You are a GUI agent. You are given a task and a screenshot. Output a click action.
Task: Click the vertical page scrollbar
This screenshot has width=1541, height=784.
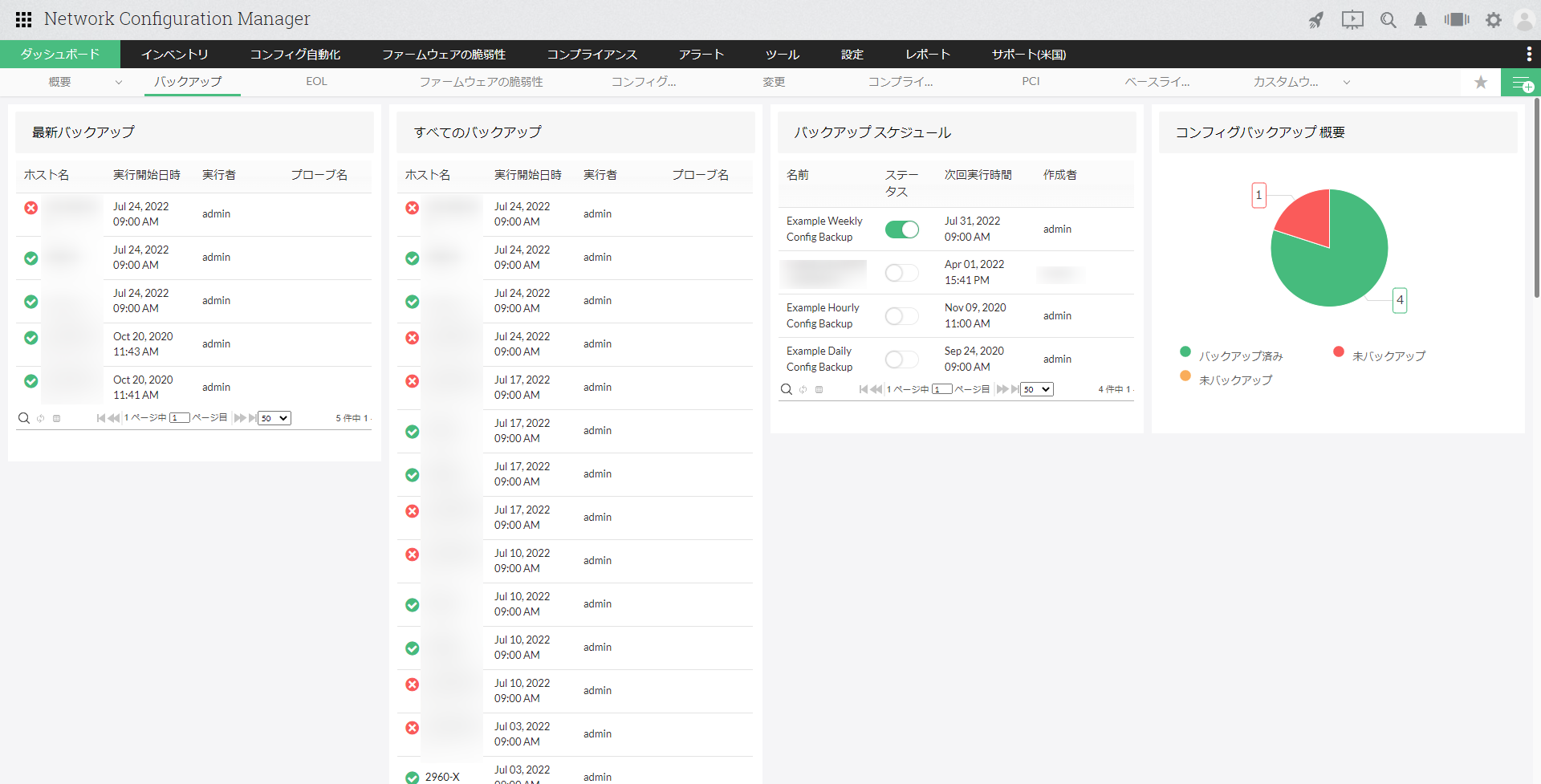pos(1537,198)
